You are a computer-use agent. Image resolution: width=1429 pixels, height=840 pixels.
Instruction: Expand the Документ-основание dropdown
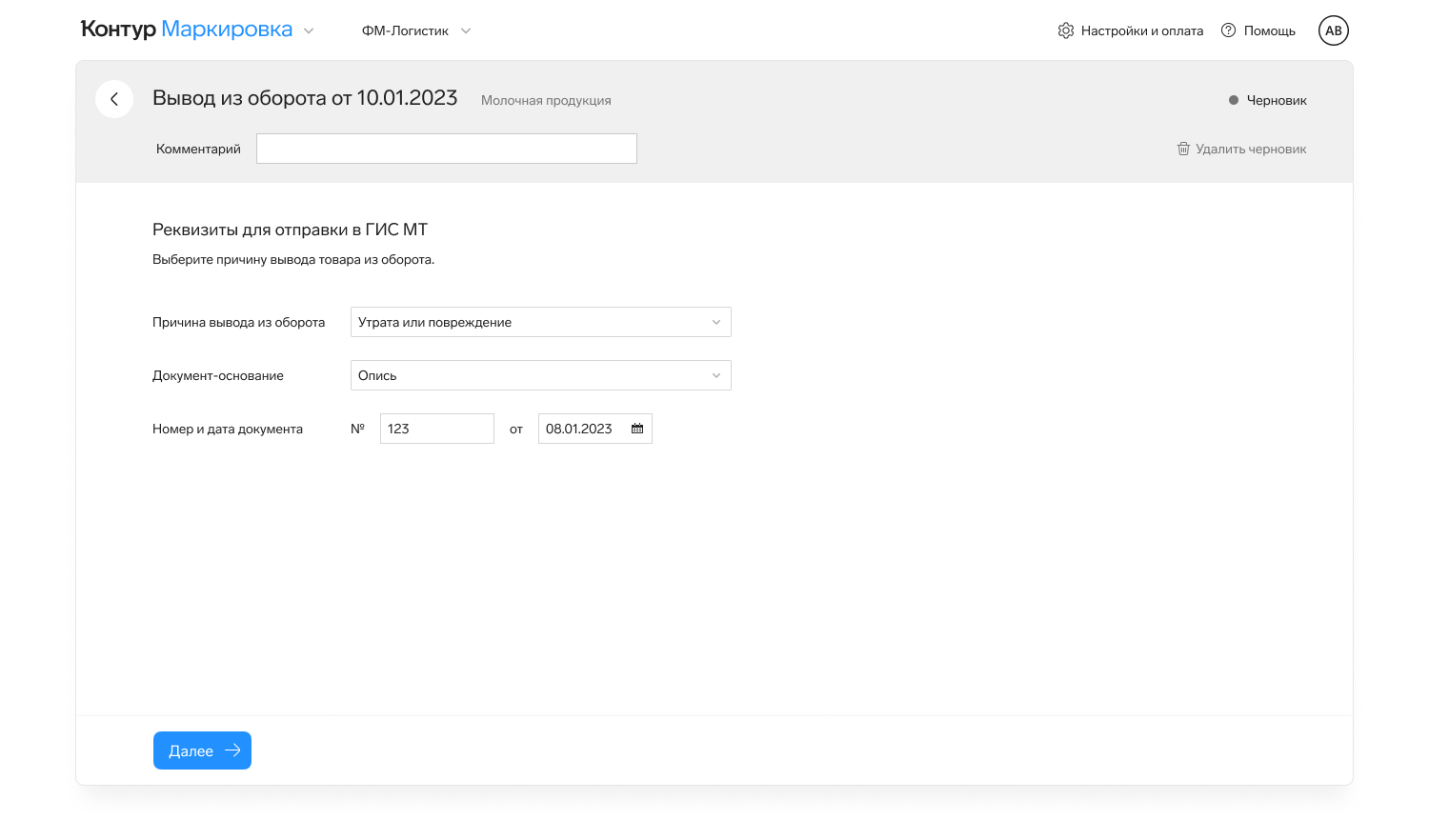(540, 375)
